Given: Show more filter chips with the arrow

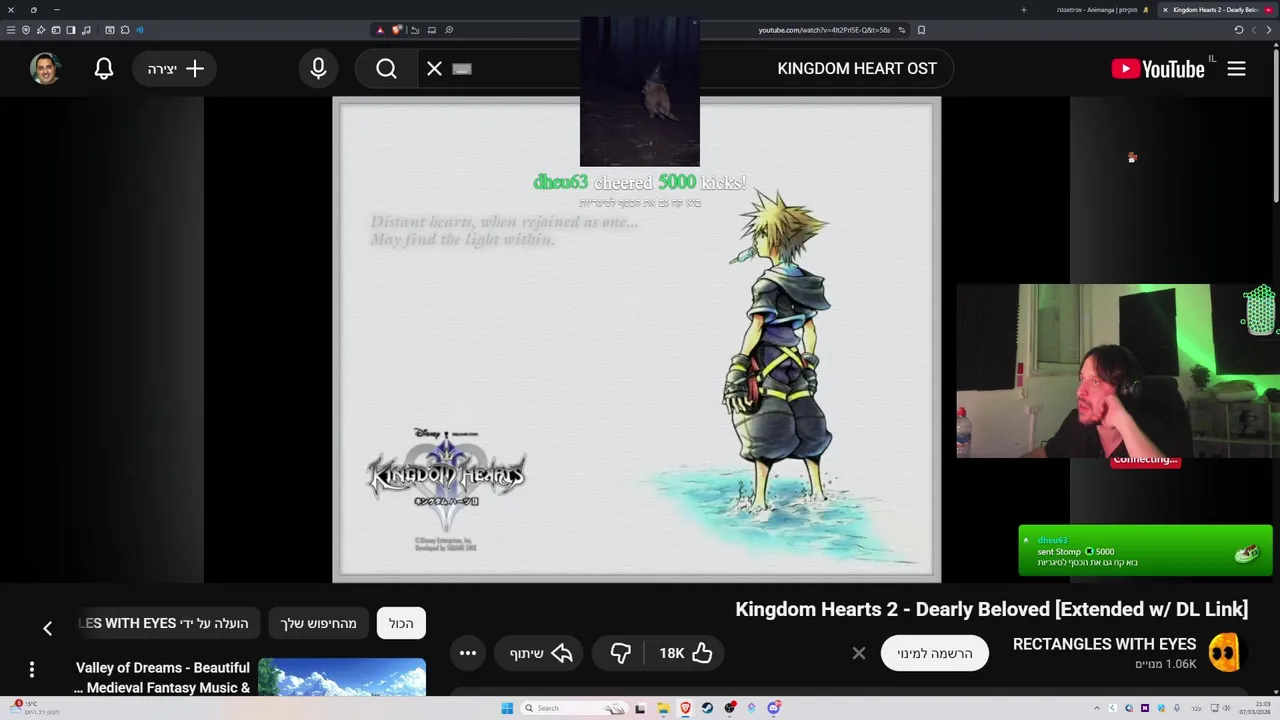Looking at the screenshot, I should (47, 628).
